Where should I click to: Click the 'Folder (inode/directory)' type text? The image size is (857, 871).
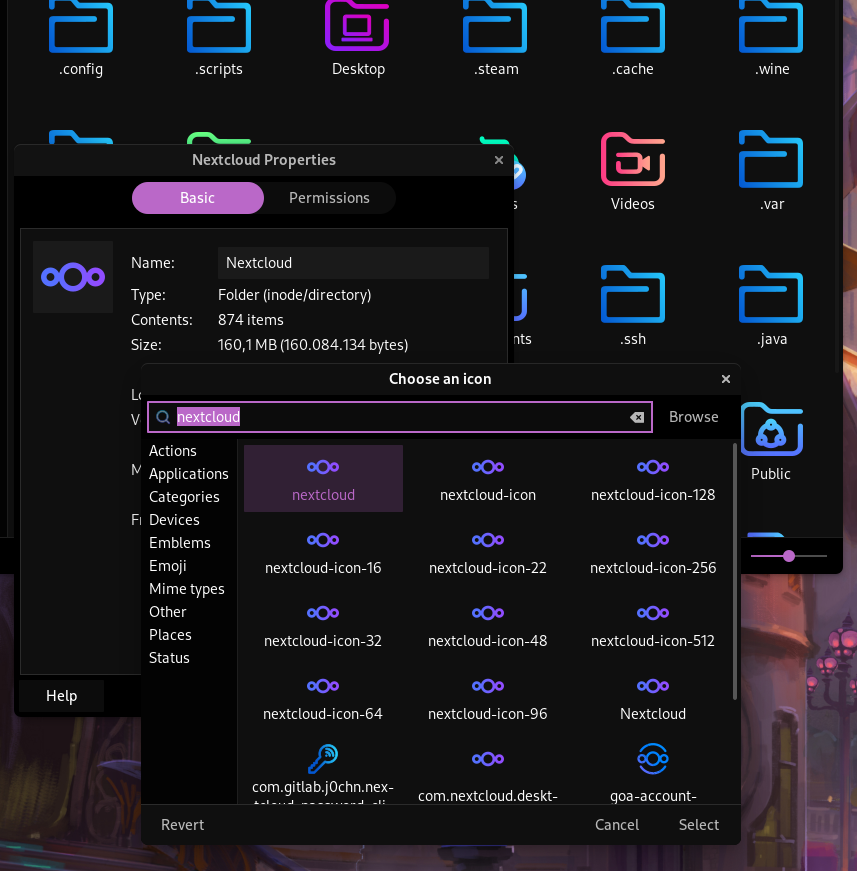(294, 295)
